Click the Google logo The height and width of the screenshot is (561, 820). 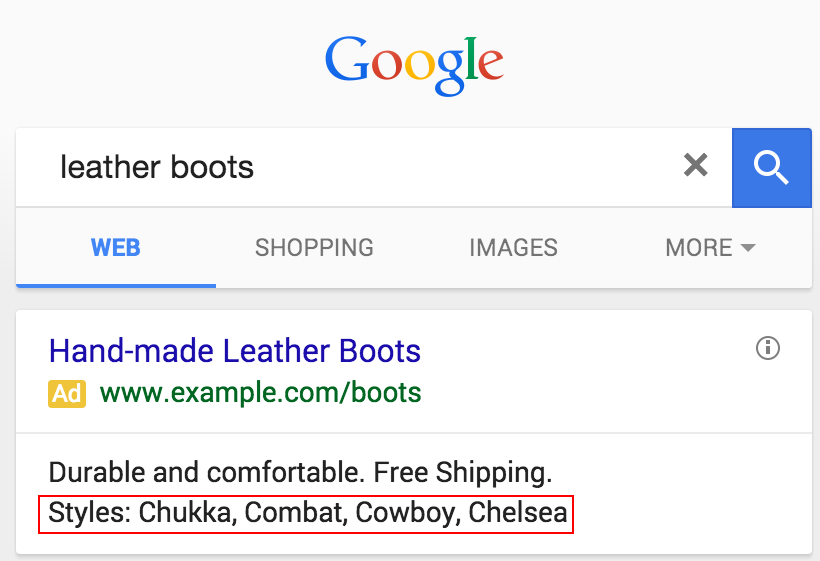pos(414,66)
